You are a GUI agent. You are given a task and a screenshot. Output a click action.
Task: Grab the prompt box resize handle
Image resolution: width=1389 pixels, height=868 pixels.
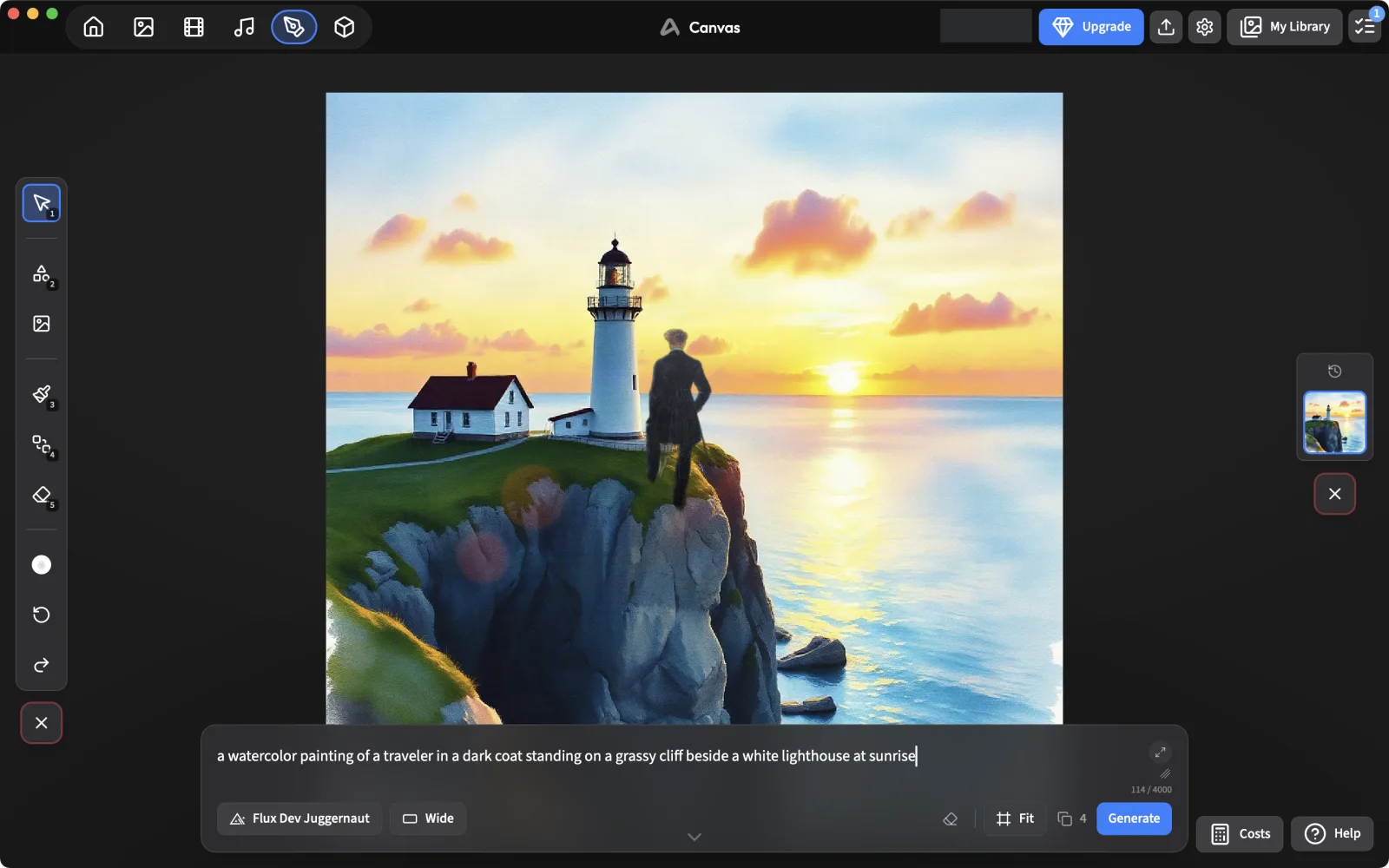[x=1165, y=773]
